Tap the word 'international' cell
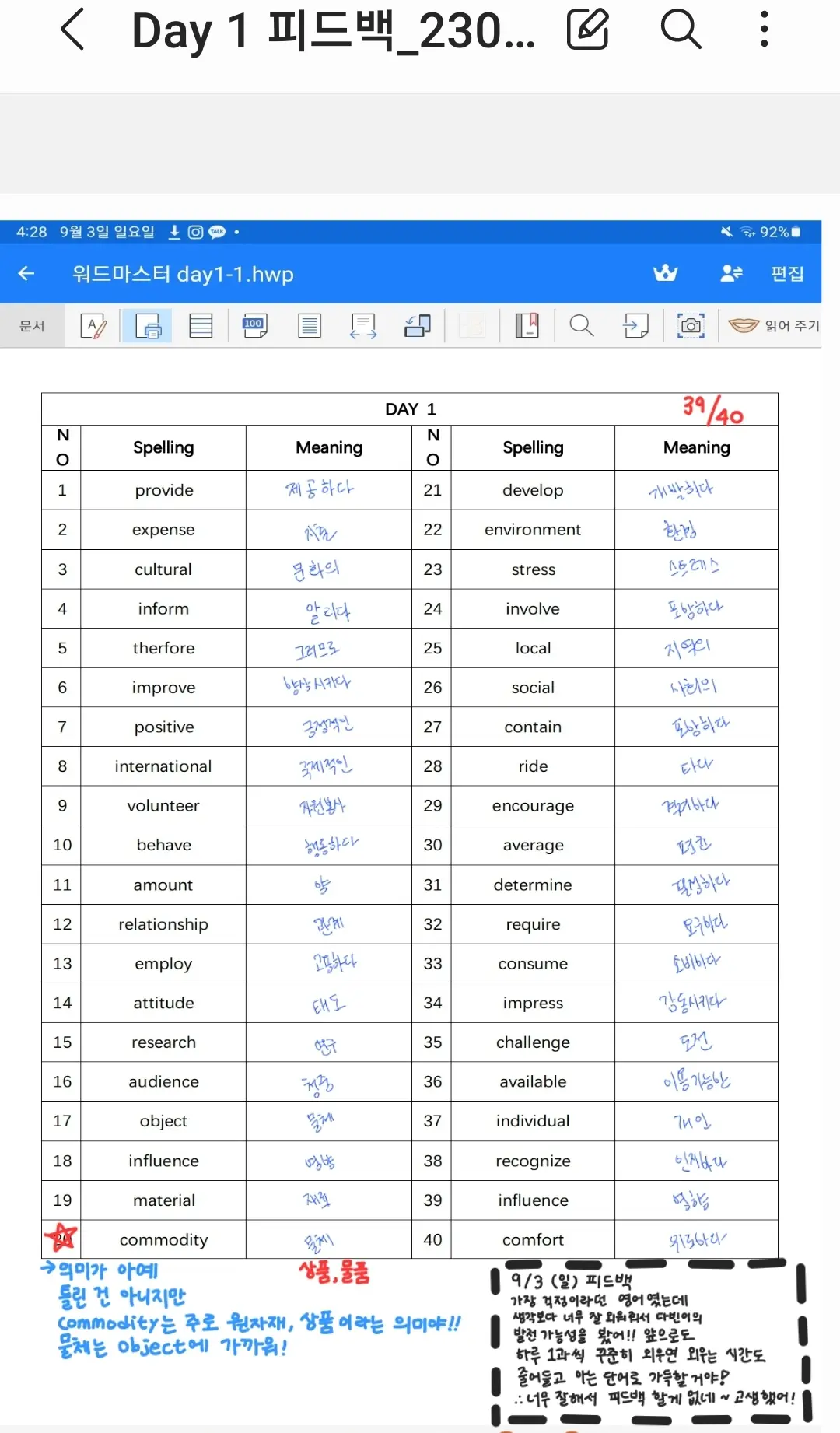Screen dimensions: 840x1433 163,766
